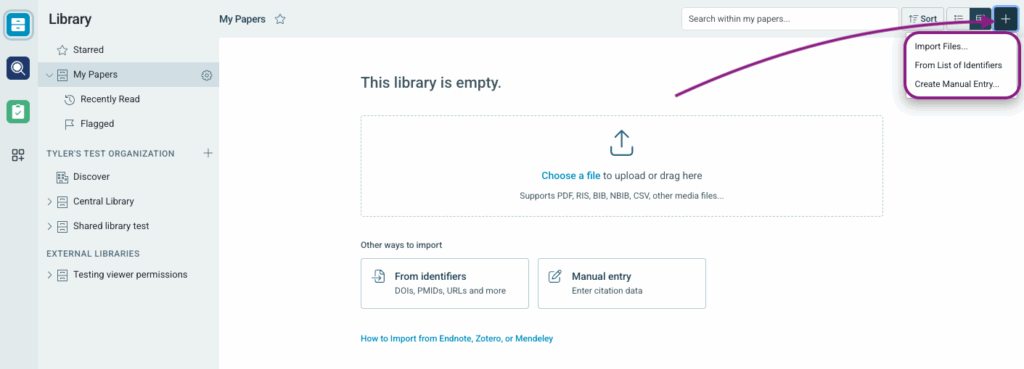Open the green clipboard review icon
Screen dimensions: 1024x369
pos(18,112)
